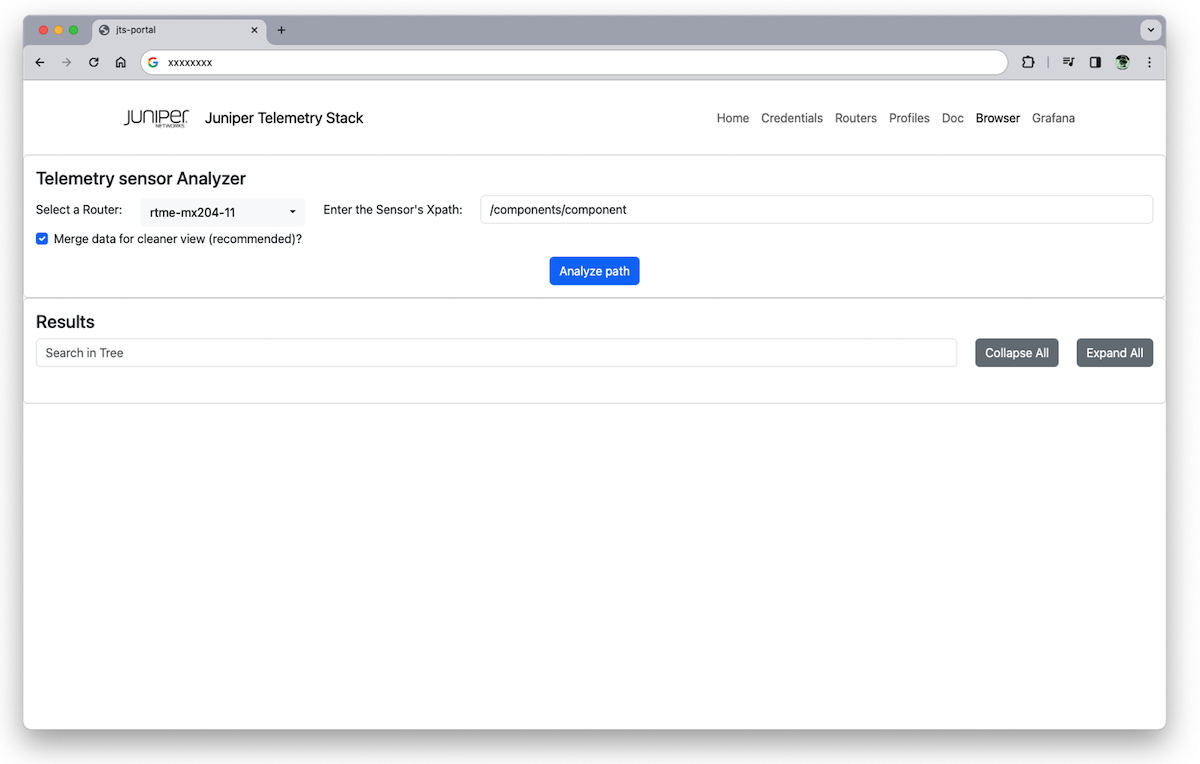1200x764 pixels.
Task: Select a router from rtme-mx204-11 dropdown
Action: 222,211
